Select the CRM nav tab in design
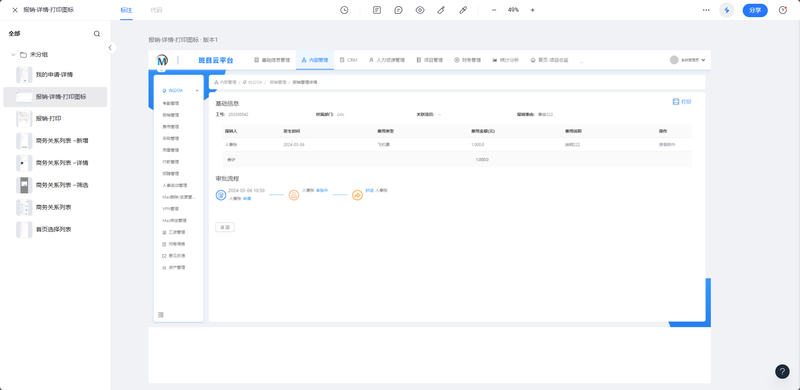This screenshot has height=390, width=800. 348,60
